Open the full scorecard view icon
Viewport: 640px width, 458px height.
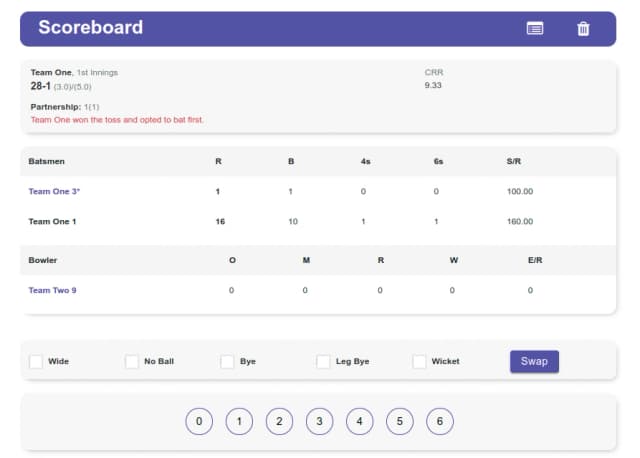[535, 29]
